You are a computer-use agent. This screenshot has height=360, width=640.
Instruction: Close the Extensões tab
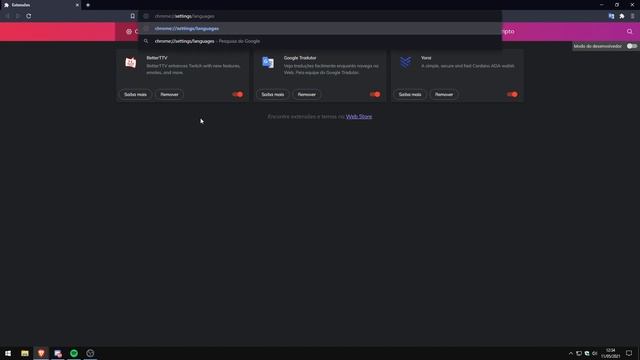(x=77, y=5)
